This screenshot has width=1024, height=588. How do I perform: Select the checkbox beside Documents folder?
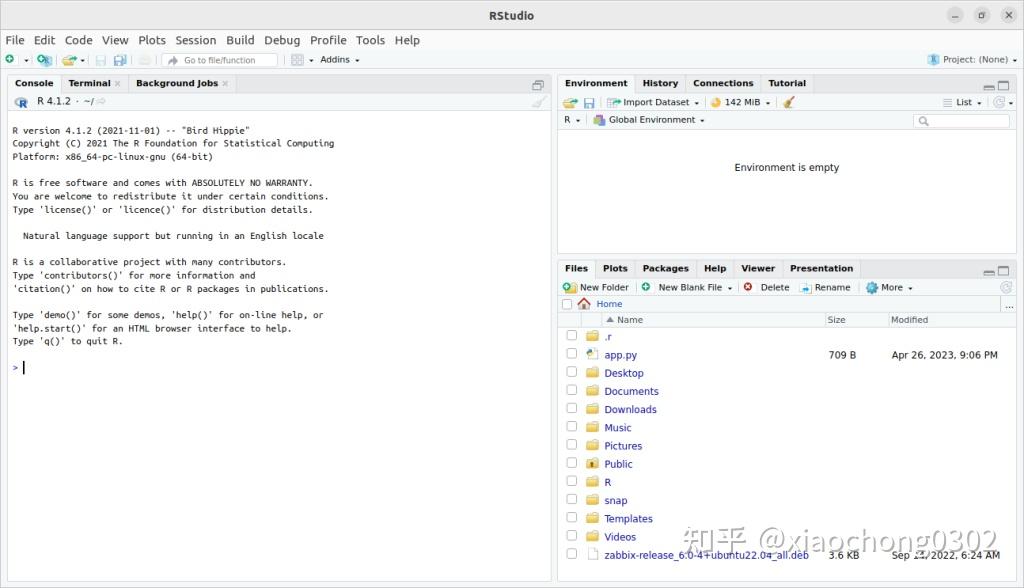[x=571, y=390]
